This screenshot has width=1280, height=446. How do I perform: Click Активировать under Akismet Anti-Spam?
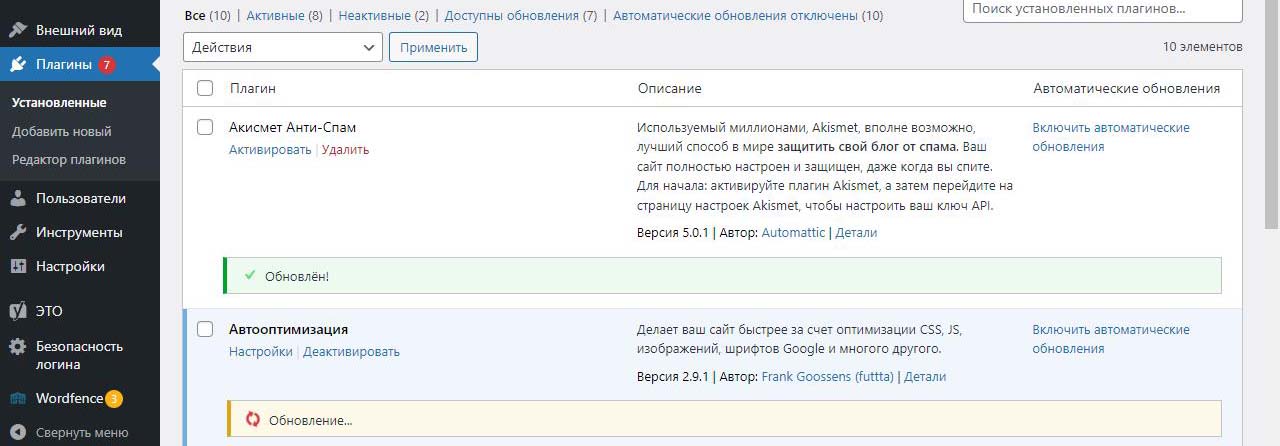coord(270,150)
